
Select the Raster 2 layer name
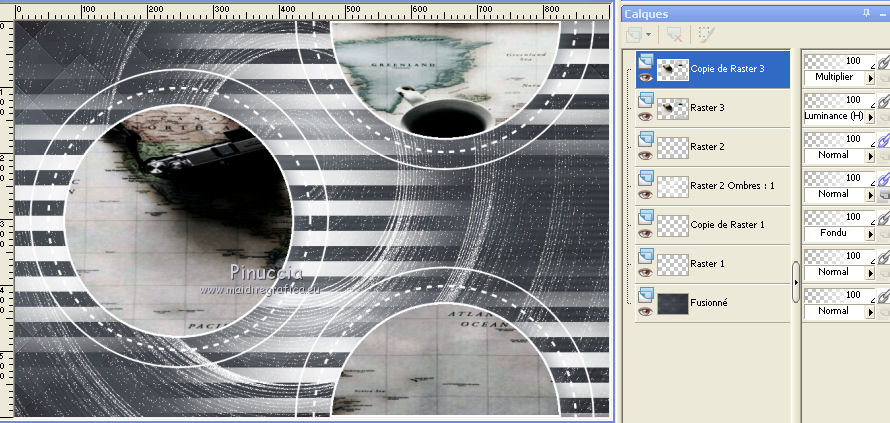click(707, 146)
